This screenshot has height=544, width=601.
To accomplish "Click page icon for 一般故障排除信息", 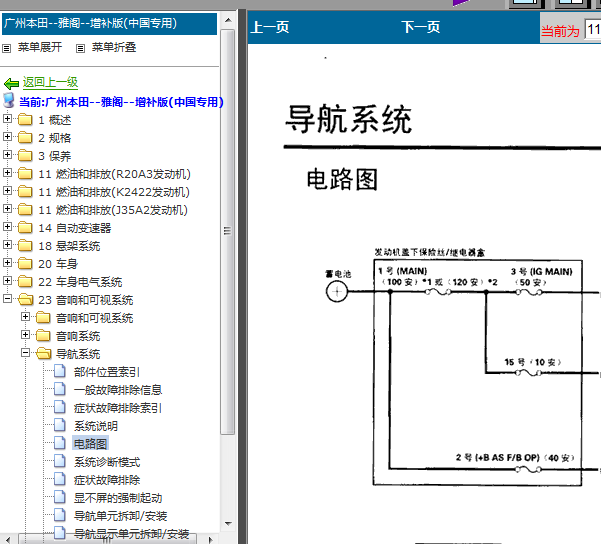I will [60, 389].
